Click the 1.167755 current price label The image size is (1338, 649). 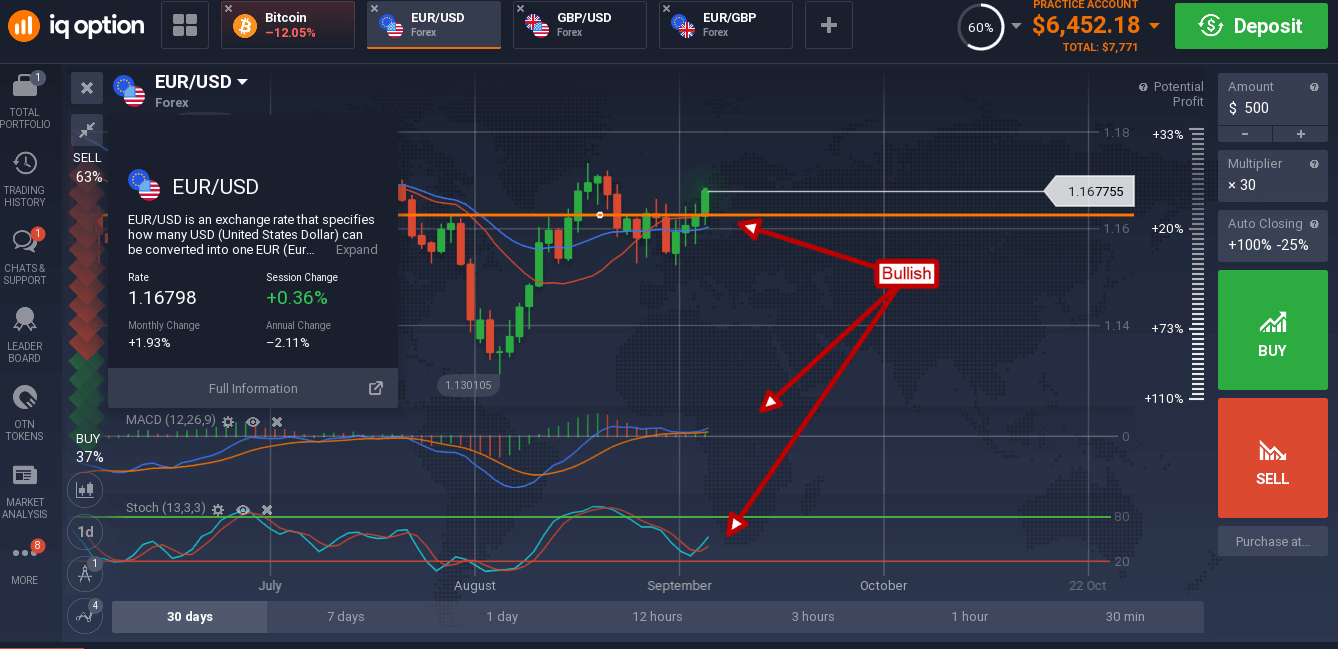[1088, 191]
